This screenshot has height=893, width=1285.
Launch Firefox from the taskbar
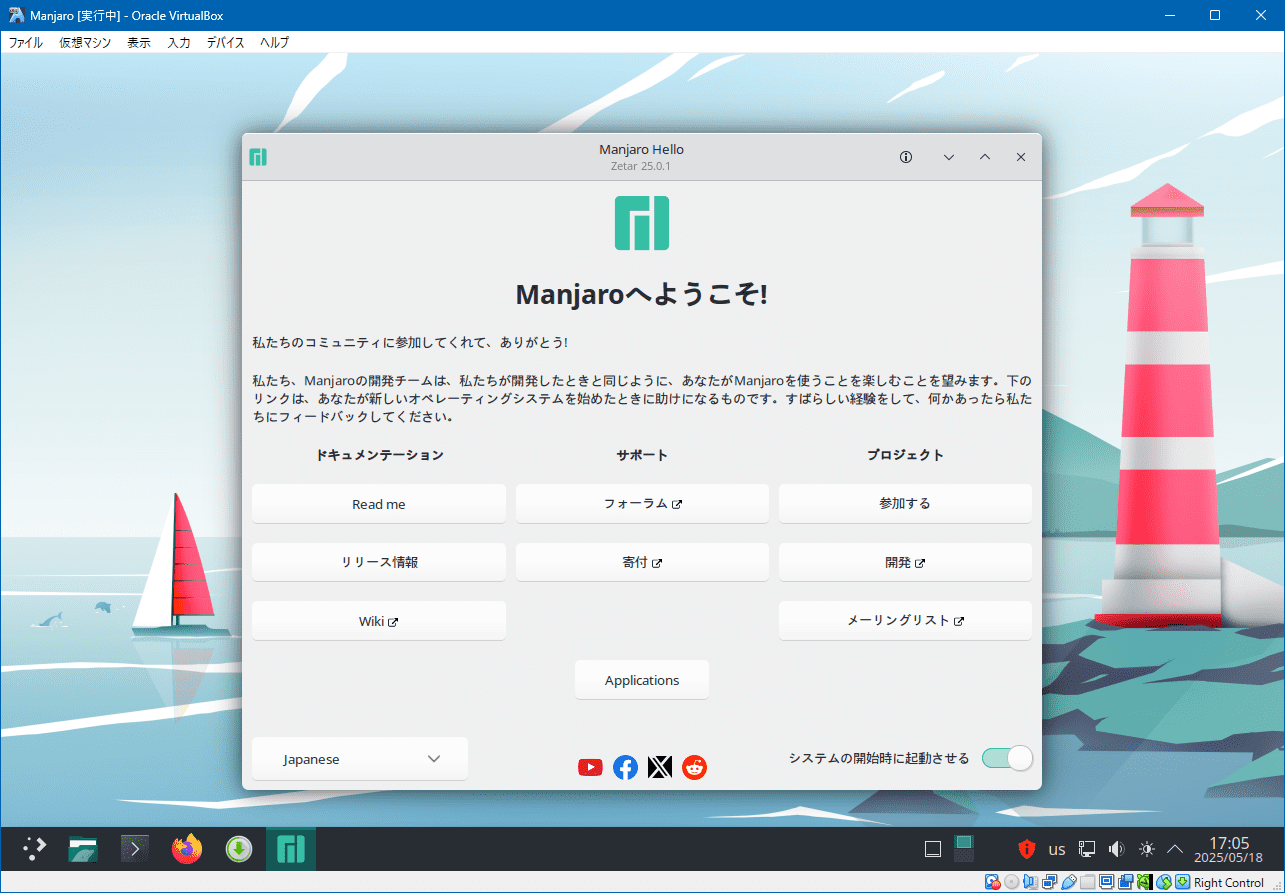[x=187, y=849]
